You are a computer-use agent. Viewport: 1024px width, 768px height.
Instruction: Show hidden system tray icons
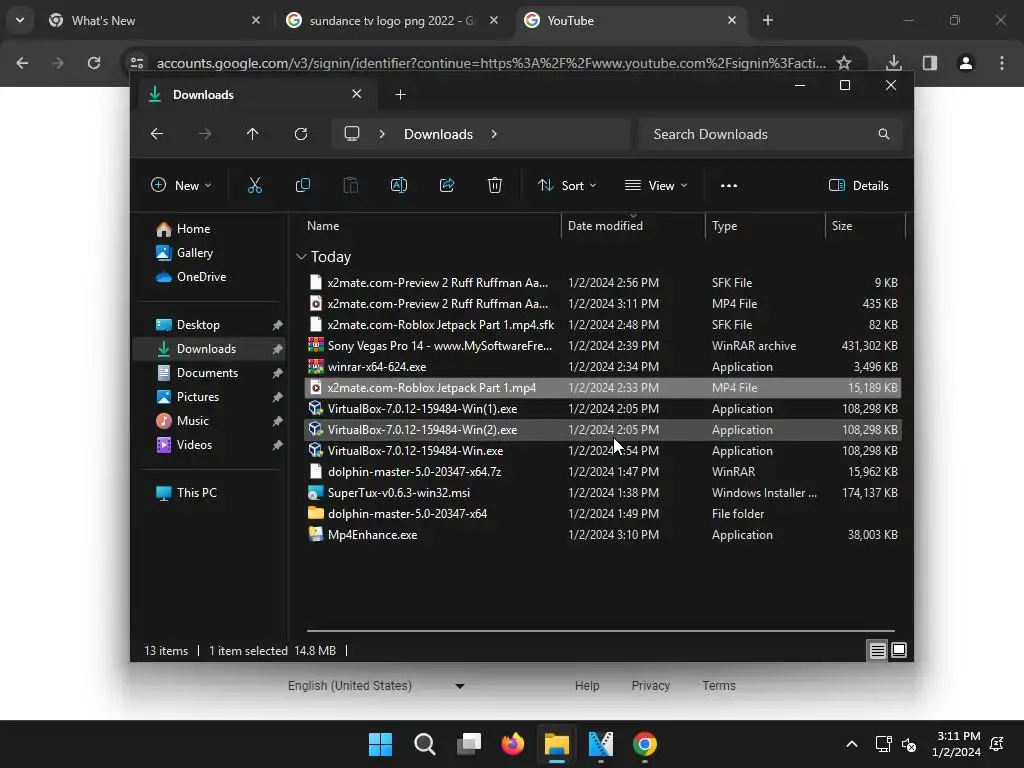click(x=852, y=744)
